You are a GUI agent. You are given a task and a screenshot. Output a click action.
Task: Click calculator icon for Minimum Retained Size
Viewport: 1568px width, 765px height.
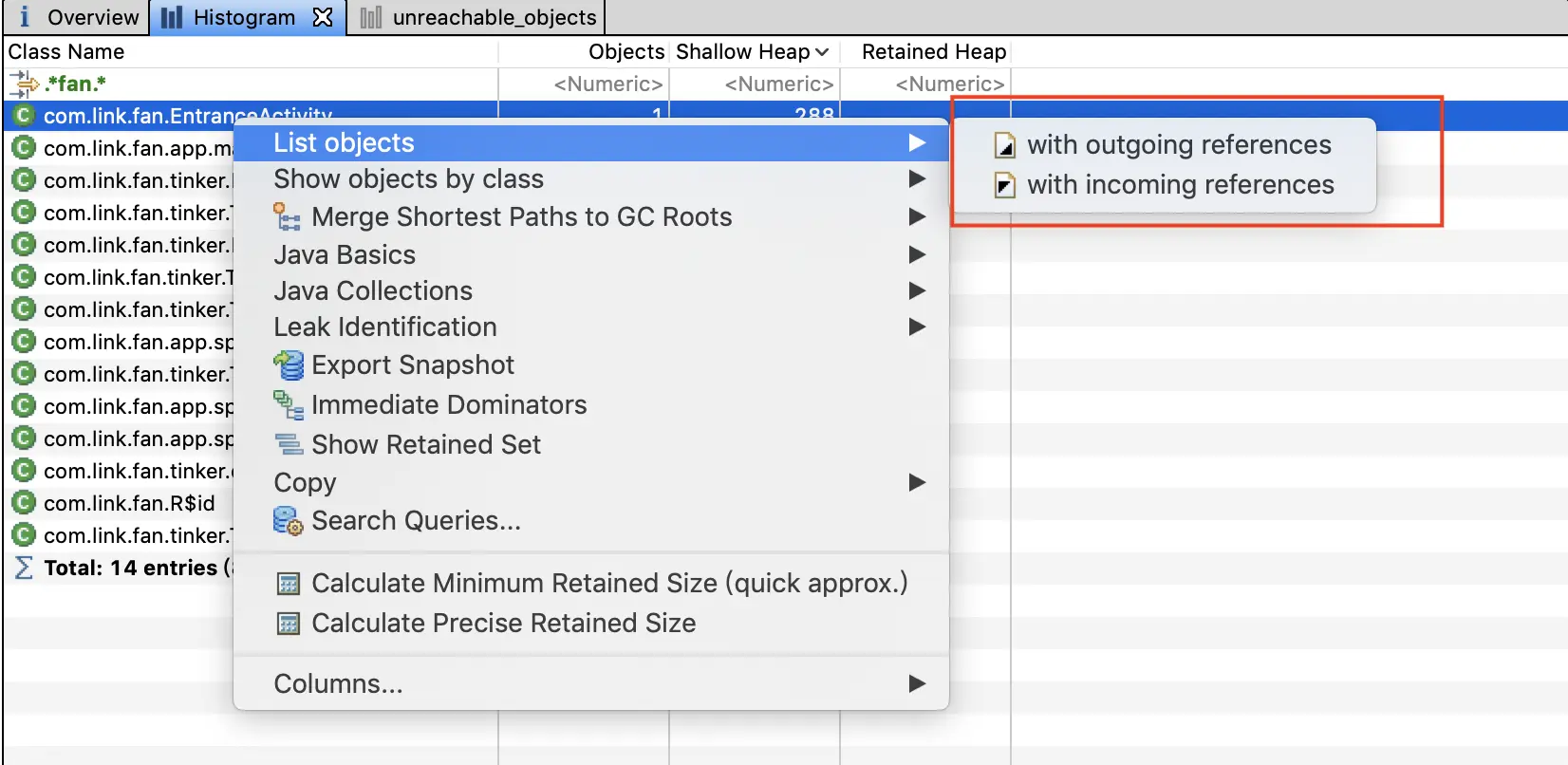[288, 584]
